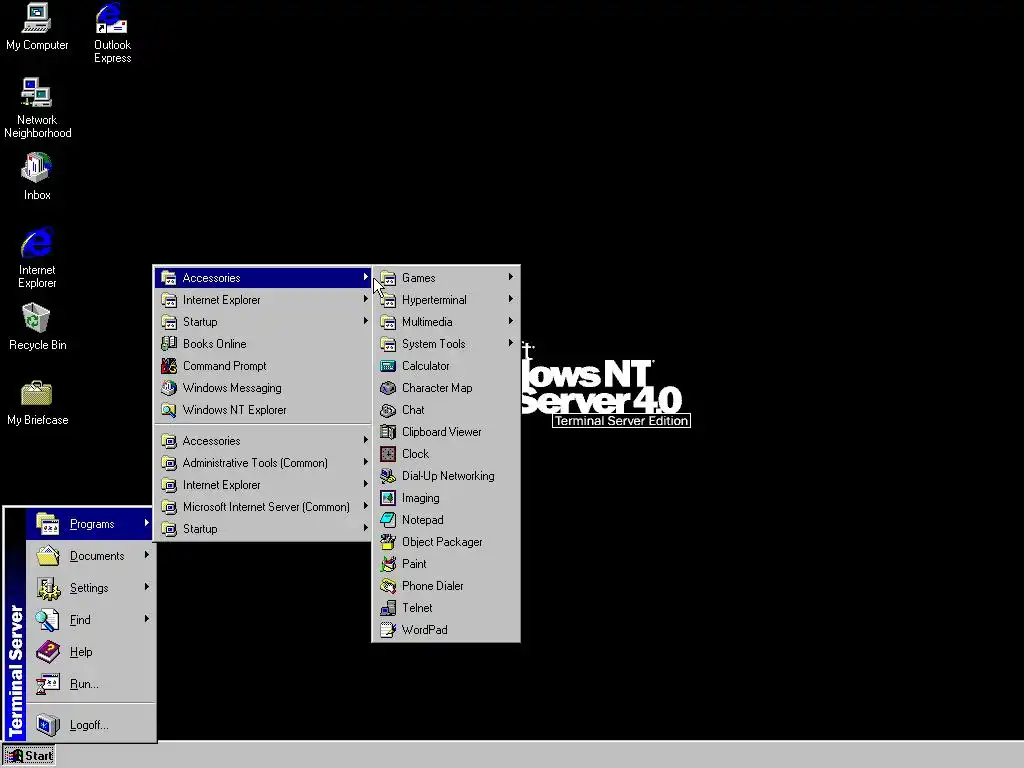Screen dimensions: 1024x768
Task: Open Outlook Express desktop shortcut
Action: point(112,33)
